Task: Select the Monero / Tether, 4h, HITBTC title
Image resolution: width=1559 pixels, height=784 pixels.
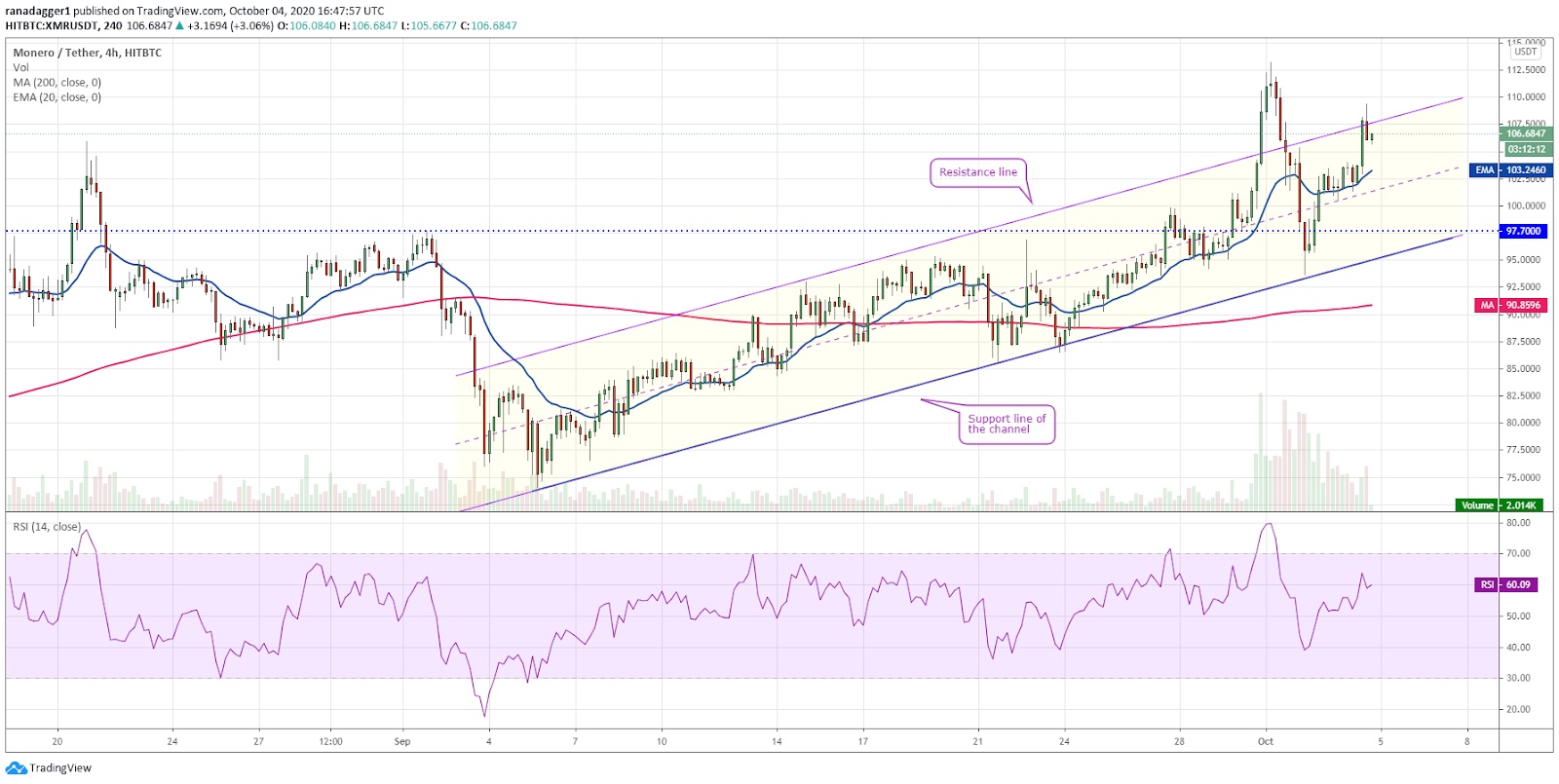Action: tap(87, 53)
